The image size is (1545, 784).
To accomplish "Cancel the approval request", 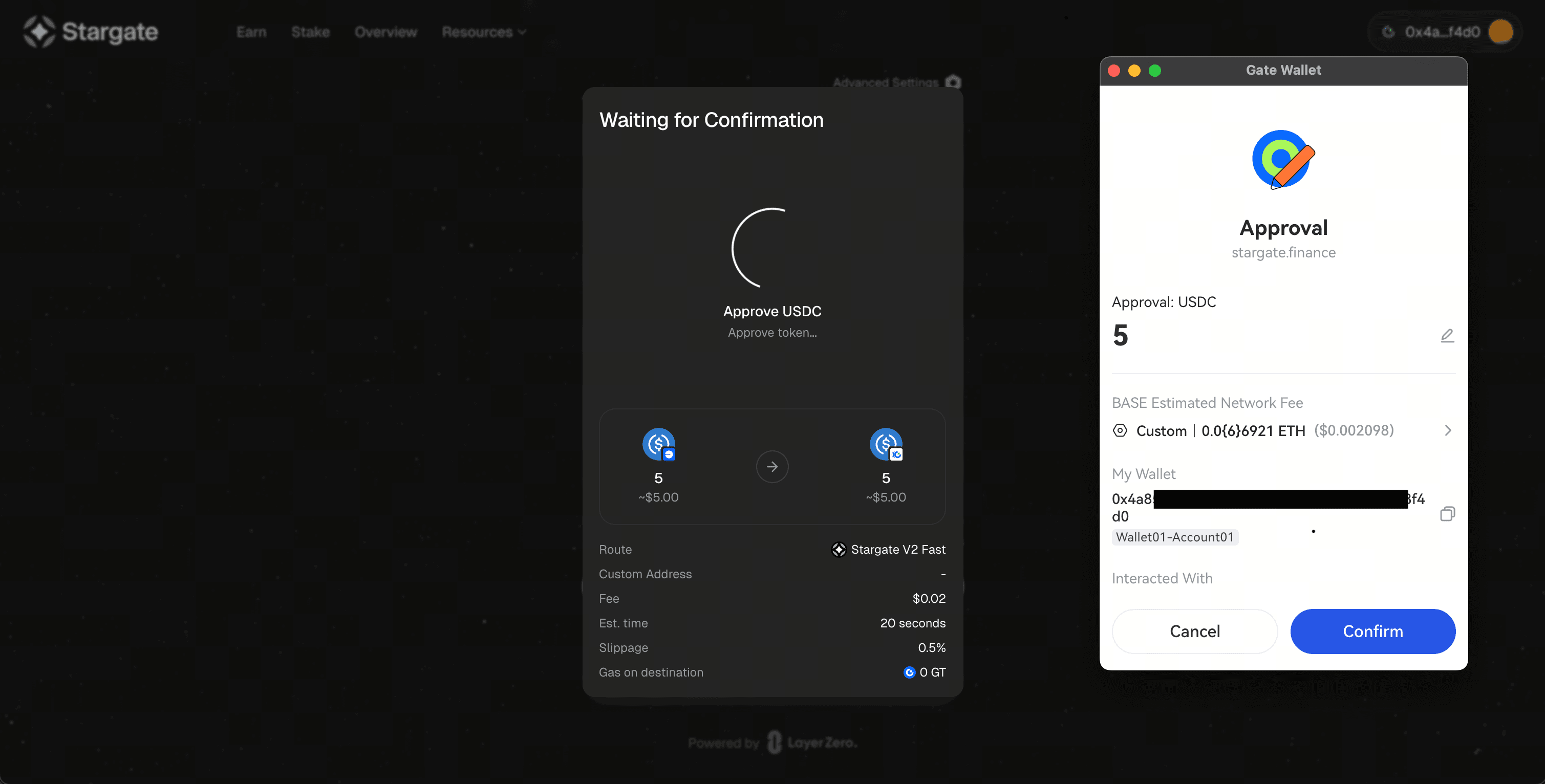I will point(1194,631).
